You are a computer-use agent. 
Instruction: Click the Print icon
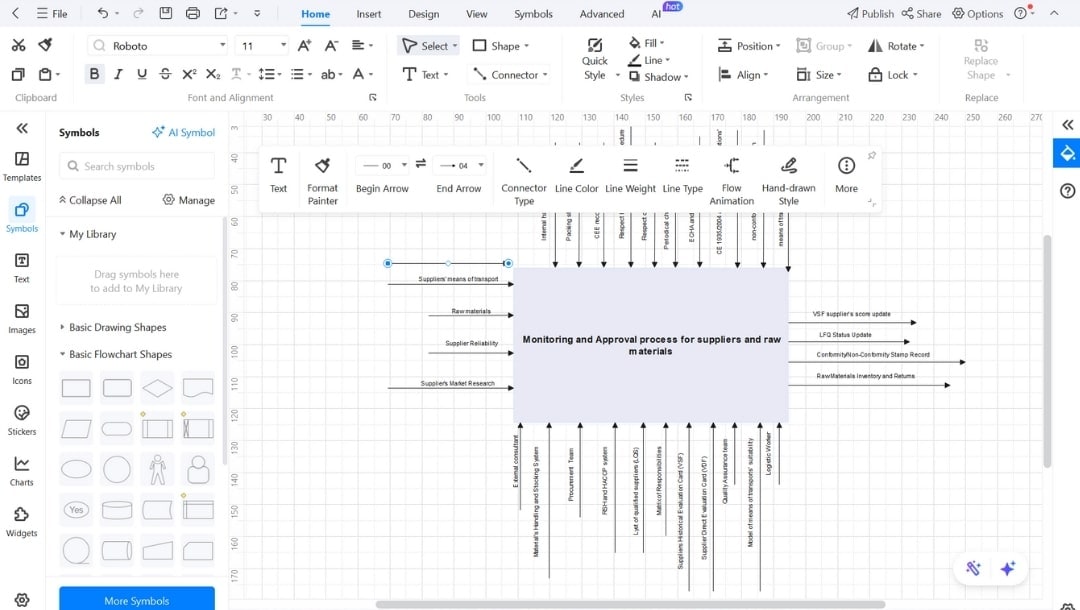click(x=194, y=13)
